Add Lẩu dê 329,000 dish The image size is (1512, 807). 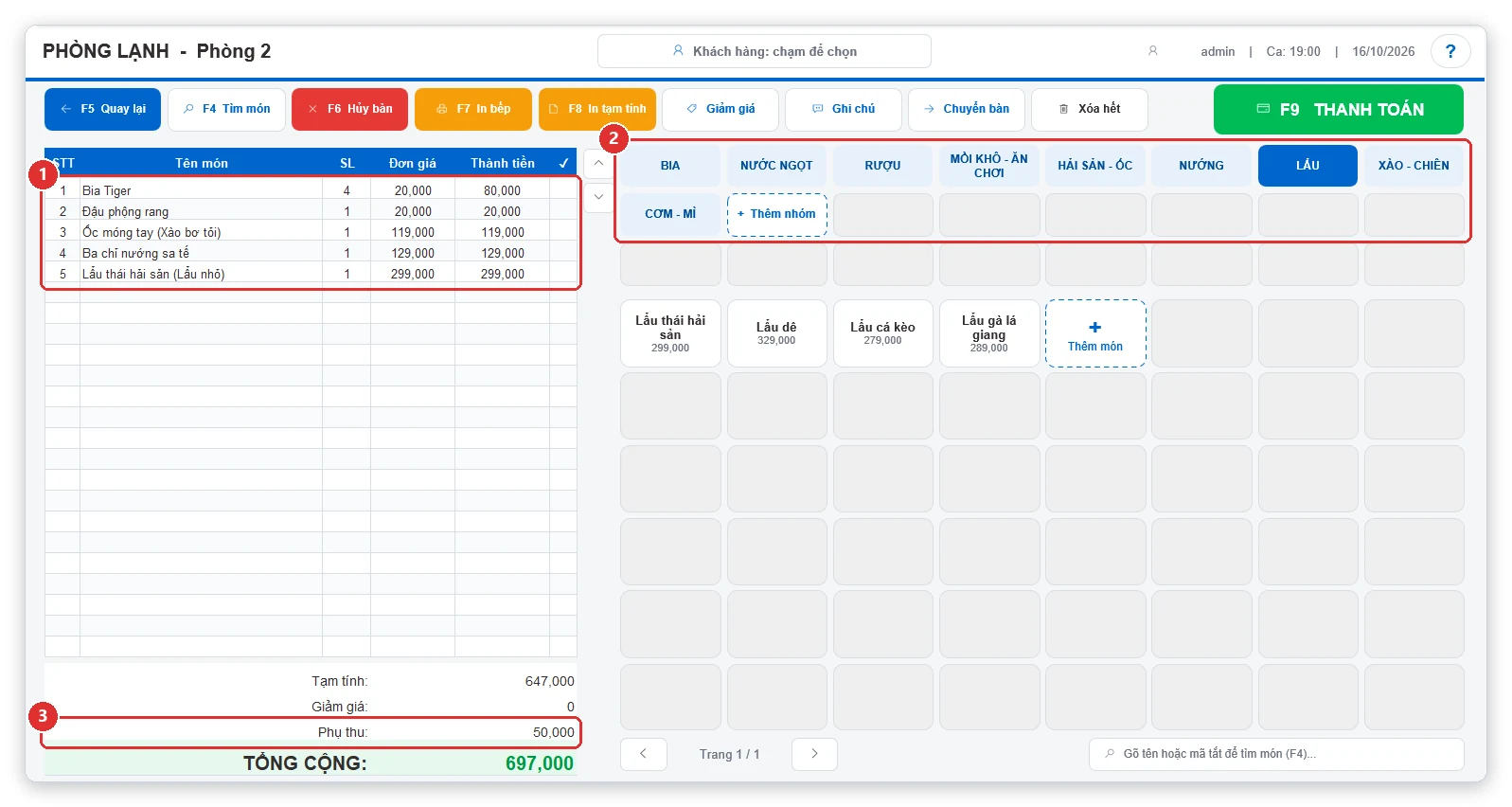click(776, 333)
